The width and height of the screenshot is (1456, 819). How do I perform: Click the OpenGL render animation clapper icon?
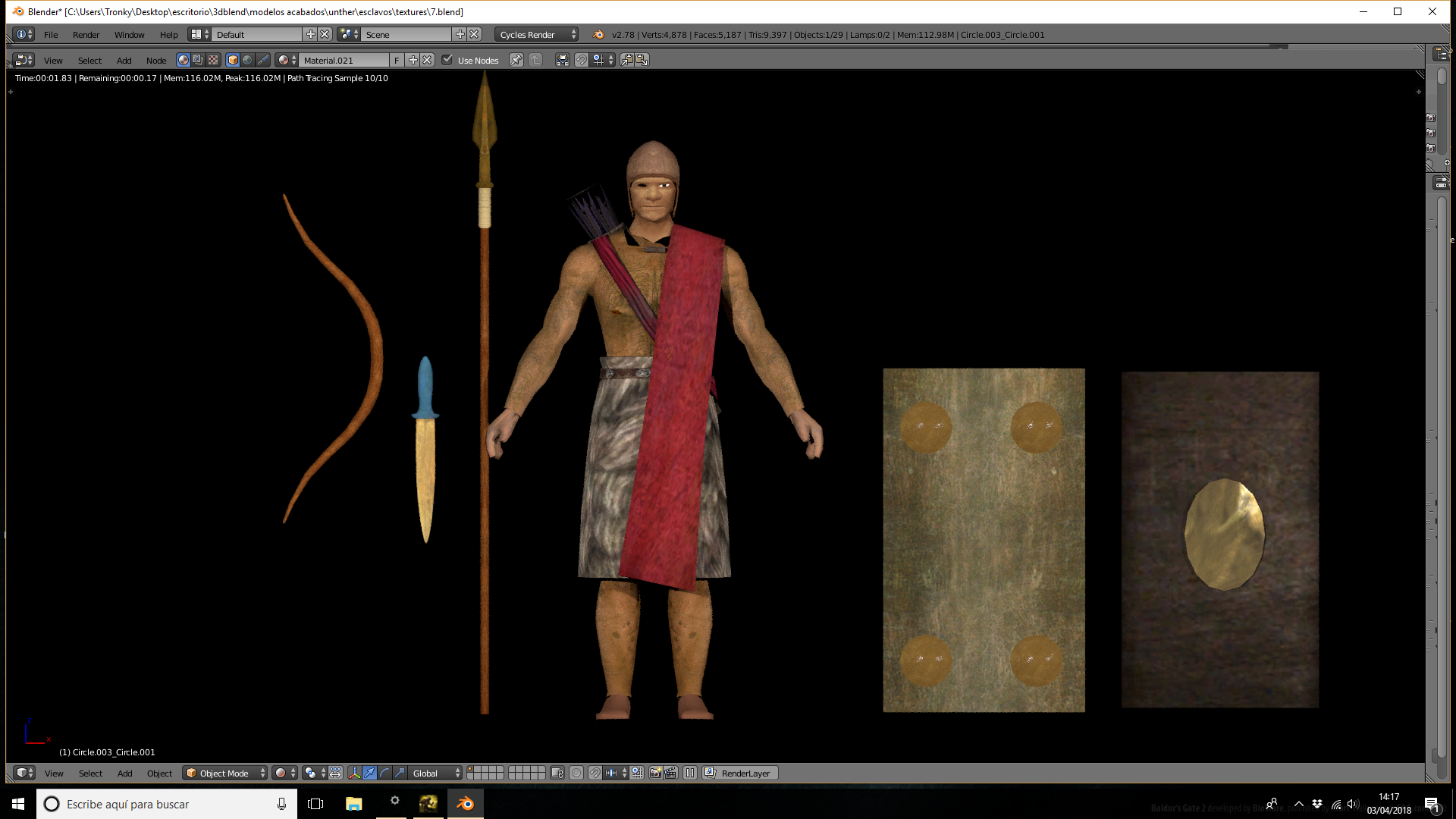[x=670, y=773]
